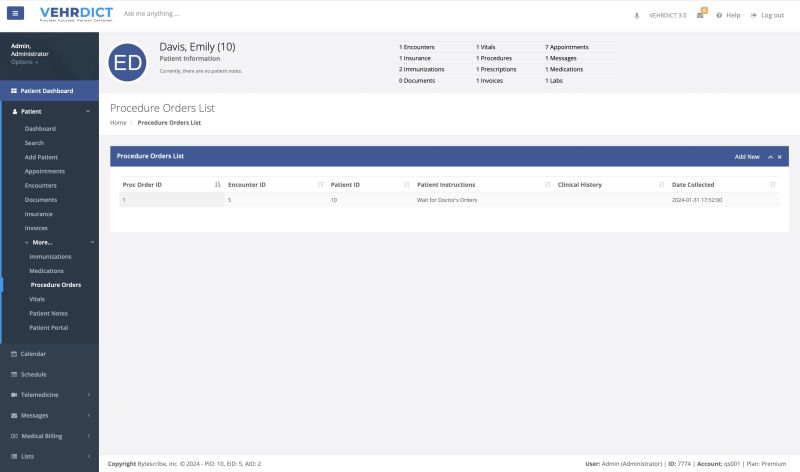
Task: Click the Emily Davis ED avatar
Action: coord(128,62)
